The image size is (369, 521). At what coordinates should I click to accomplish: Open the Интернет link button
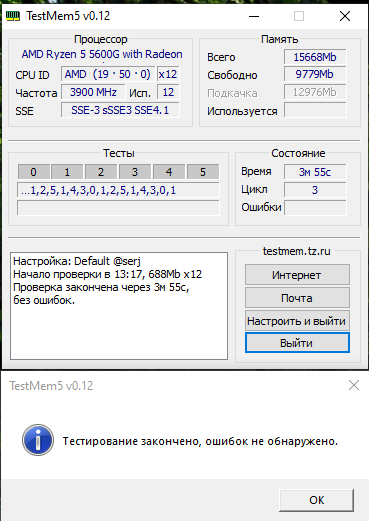click(x=297, y=275)
